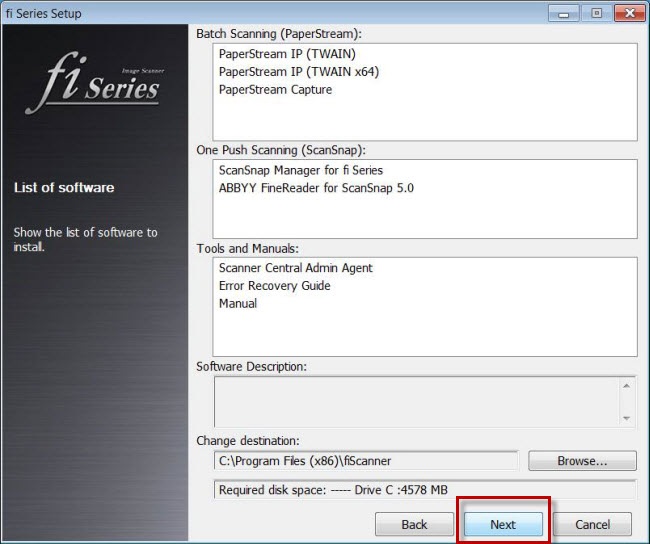This screenshot has height=544, width=650.
Task: Choose PaperStream Capture from batch list
Action: tap(275, 90)
